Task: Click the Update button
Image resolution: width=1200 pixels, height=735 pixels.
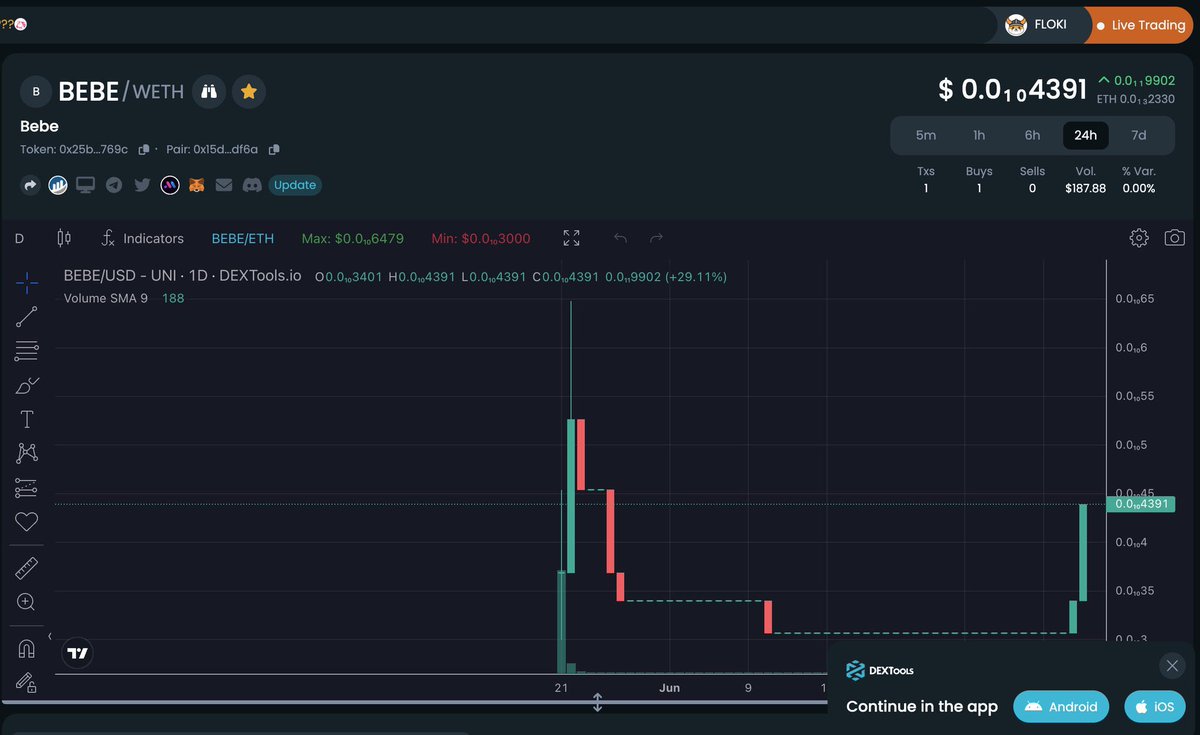Action: (295, 185)
